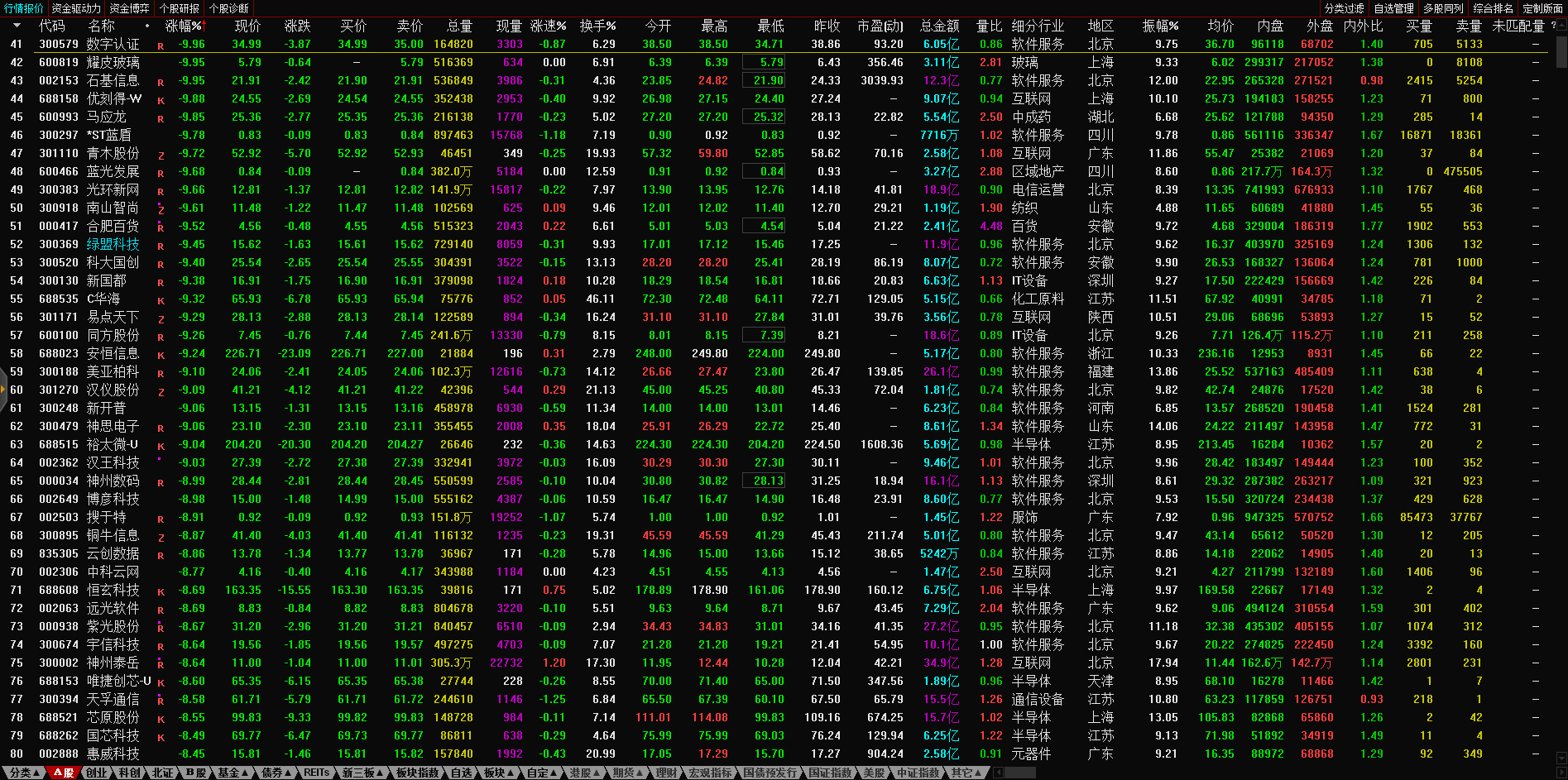Image resolution: width=1568 pixels, height=780 pixels.
Task: Select the 绿盟科技 stock row
Action: tap(113, 245)
